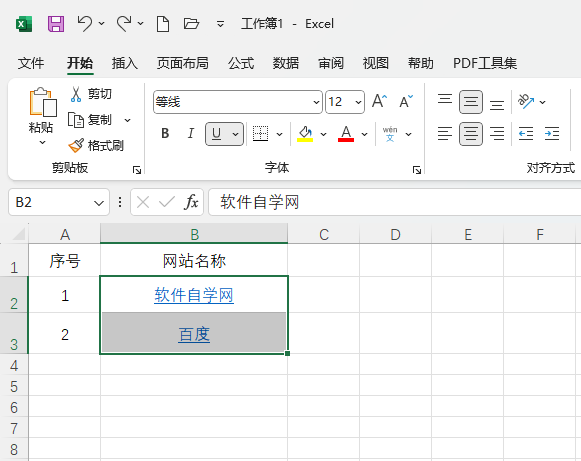Redo the last undone action
Image resolution: width=581 pixels, height=461 pixels.
tap(124, 24)
